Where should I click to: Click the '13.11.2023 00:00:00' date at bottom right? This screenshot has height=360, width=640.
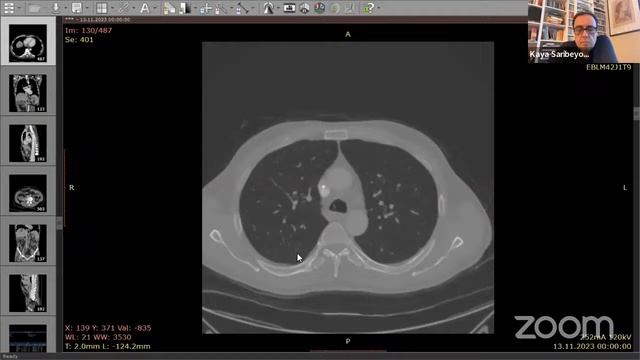tap(592, 347)
